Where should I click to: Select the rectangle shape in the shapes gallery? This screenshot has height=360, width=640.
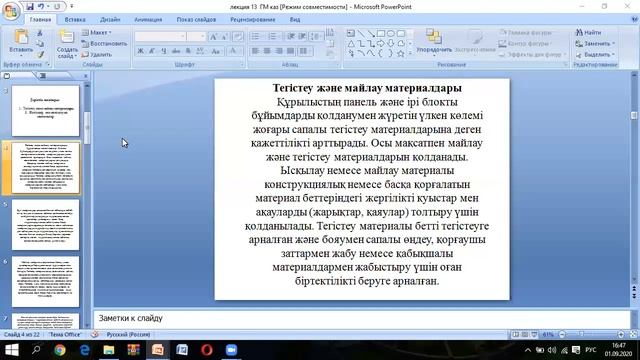coord(381,33)
